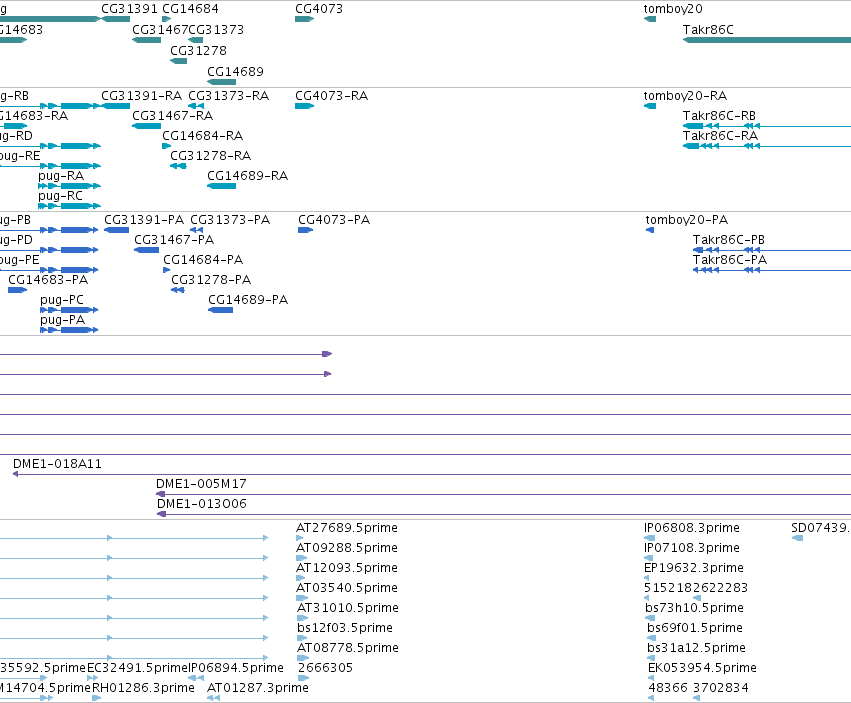Select the CG14684-PA protein label
The width and height of the screenshot is (851, 703).
click(x=203, y=260)
